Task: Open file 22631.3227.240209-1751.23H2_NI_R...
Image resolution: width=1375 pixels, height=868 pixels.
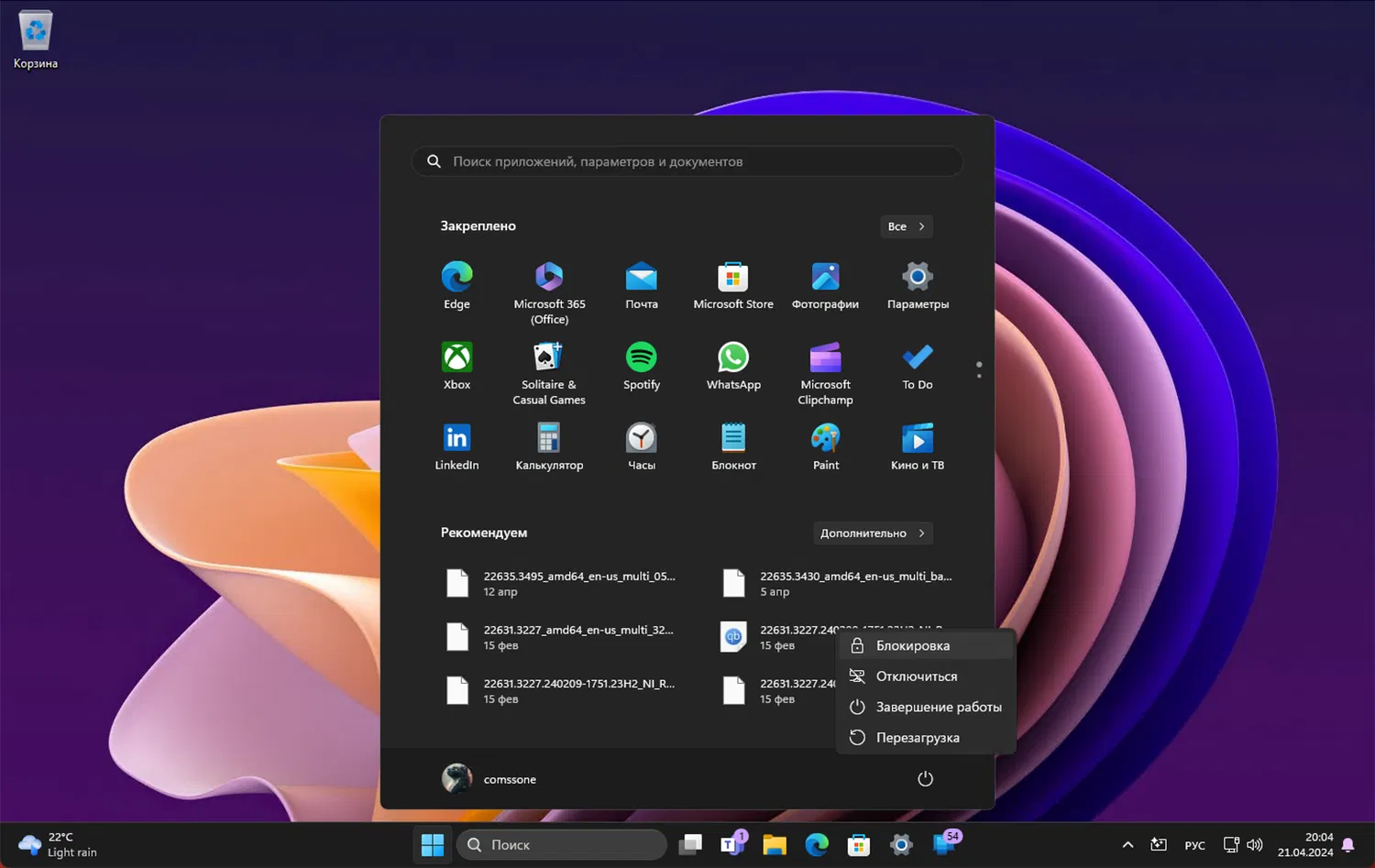Action: [561, 690]
